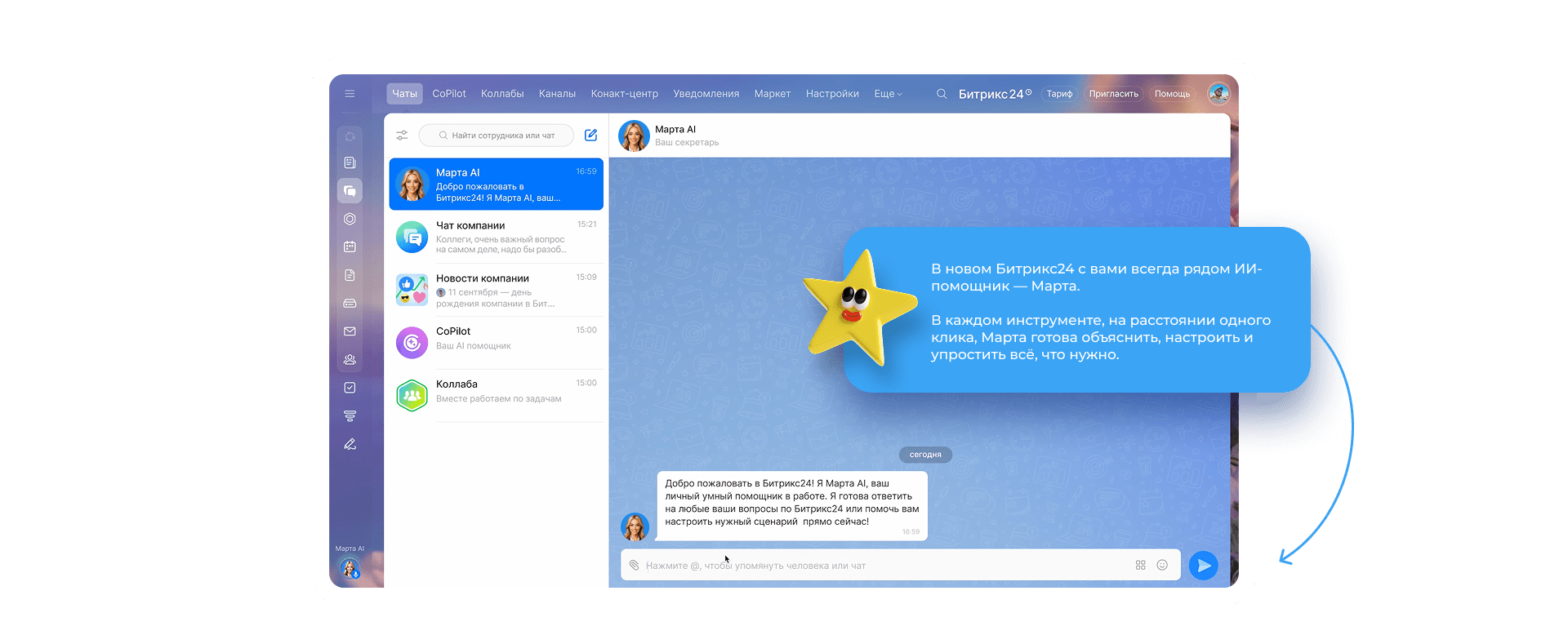Open the Feed (news page) icon in sidebar
This screenshot has width=1568, height=622.
[x=350, y=162]
